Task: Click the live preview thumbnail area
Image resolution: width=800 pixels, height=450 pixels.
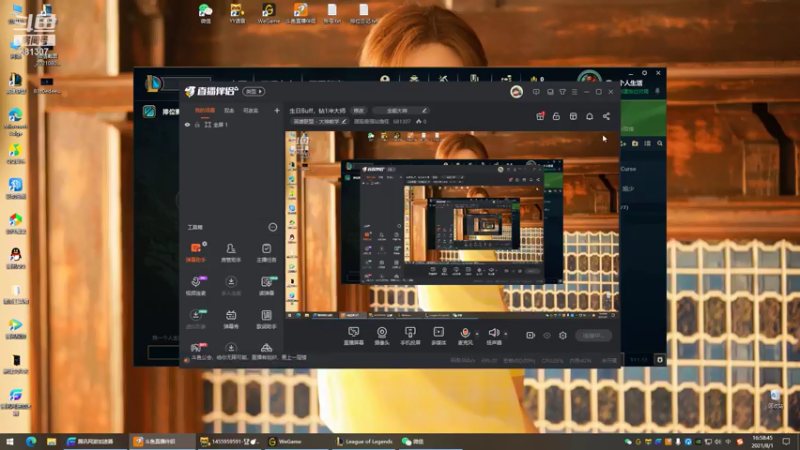Action: coord(452,224)
